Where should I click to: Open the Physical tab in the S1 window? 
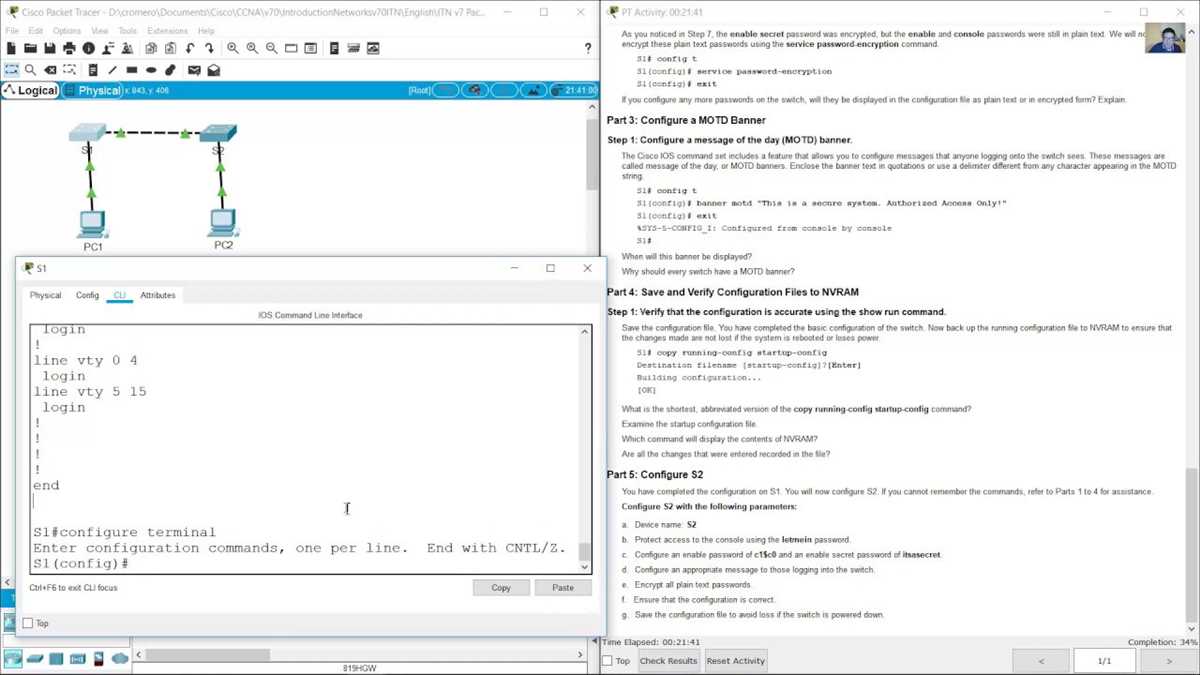coord(45,295)
